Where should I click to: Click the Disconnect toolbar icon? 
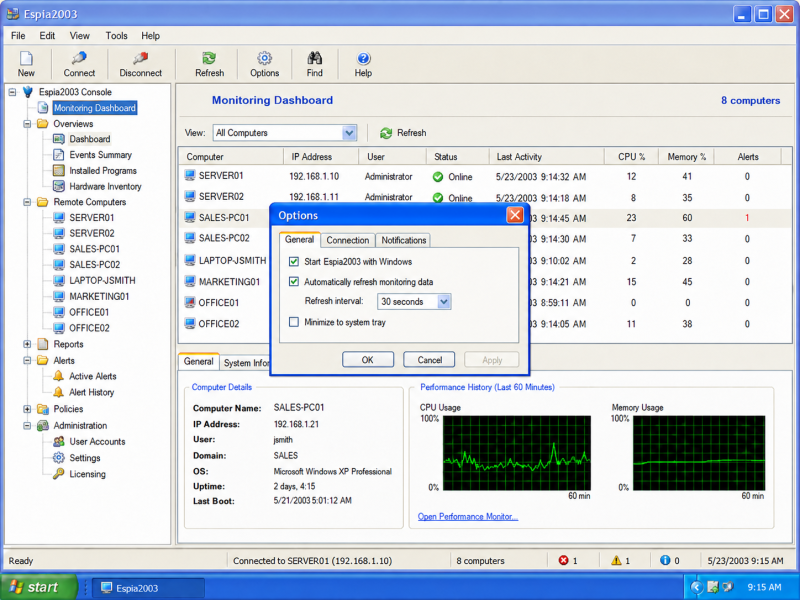[x=140, y=58]
